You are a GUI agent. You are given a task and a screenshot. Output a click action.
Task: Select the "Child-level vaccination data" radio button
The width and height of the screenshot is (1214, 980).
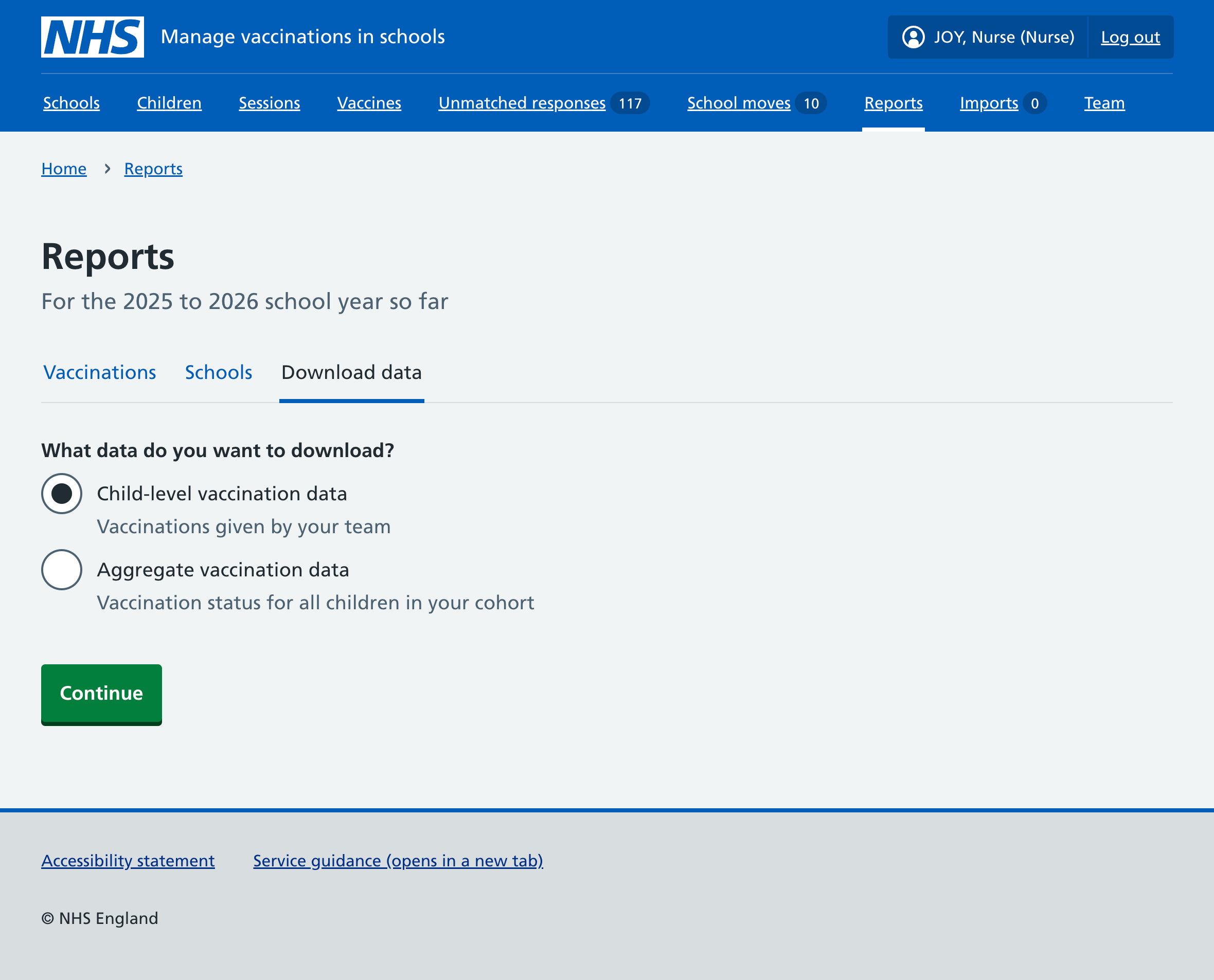(62, 494)
